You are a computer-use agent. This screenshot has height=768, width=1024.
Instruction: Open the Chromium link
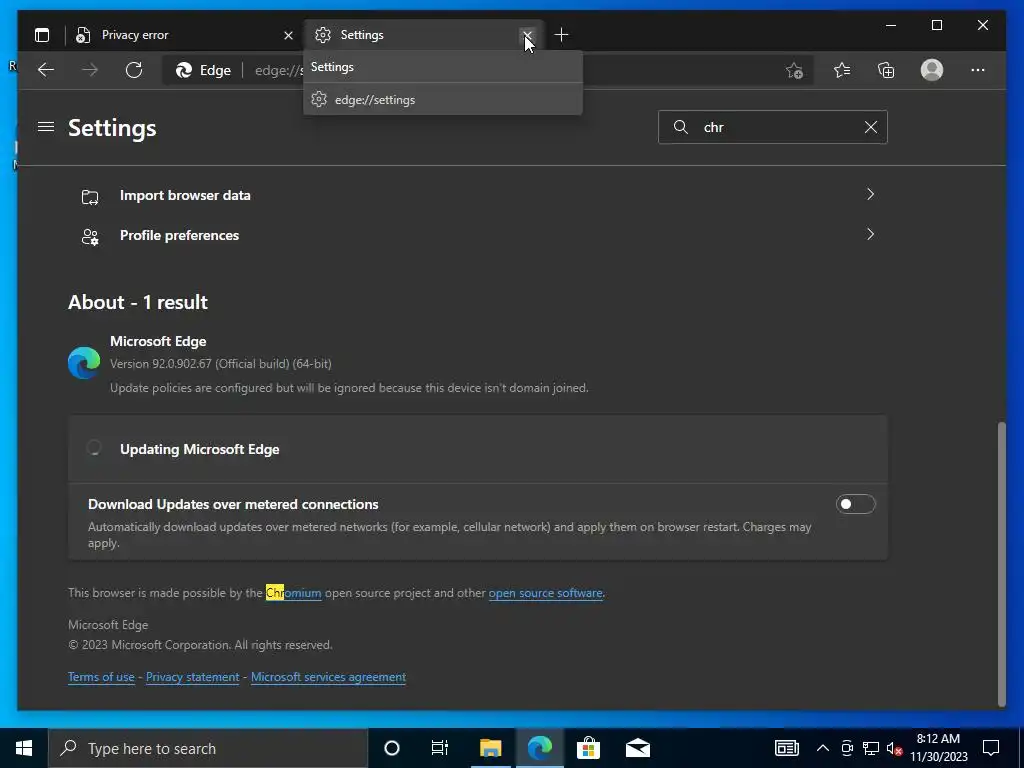tap(293, 593)
